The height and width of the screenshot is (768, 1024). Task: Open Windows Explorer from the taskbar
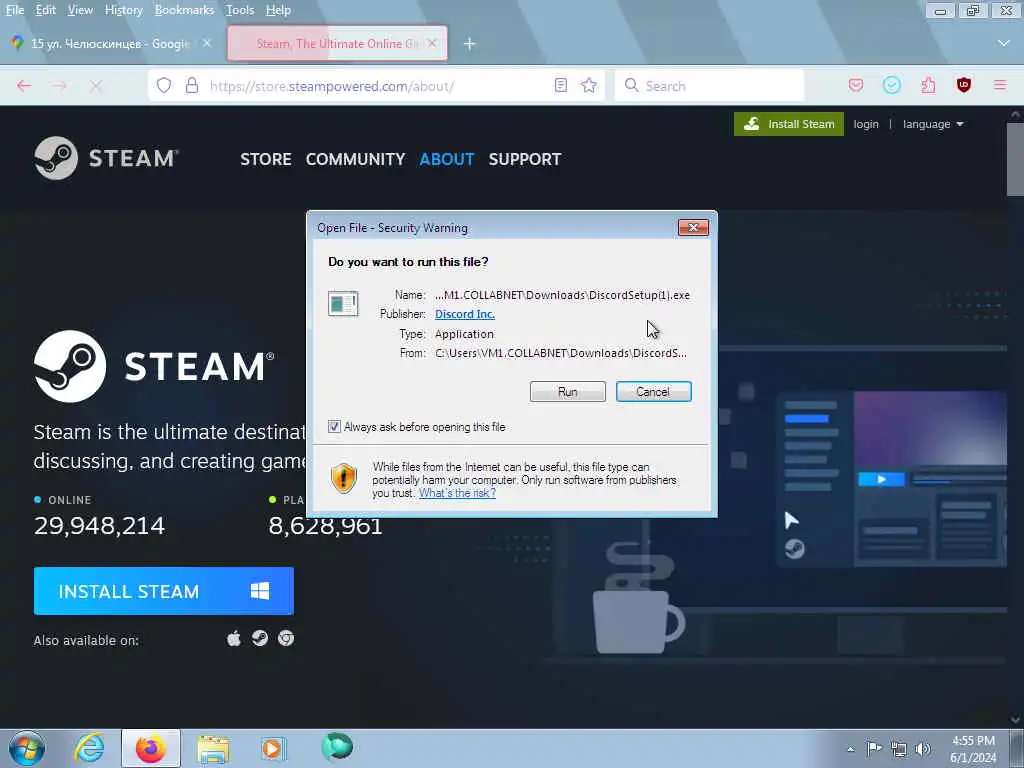coord(213,748)
